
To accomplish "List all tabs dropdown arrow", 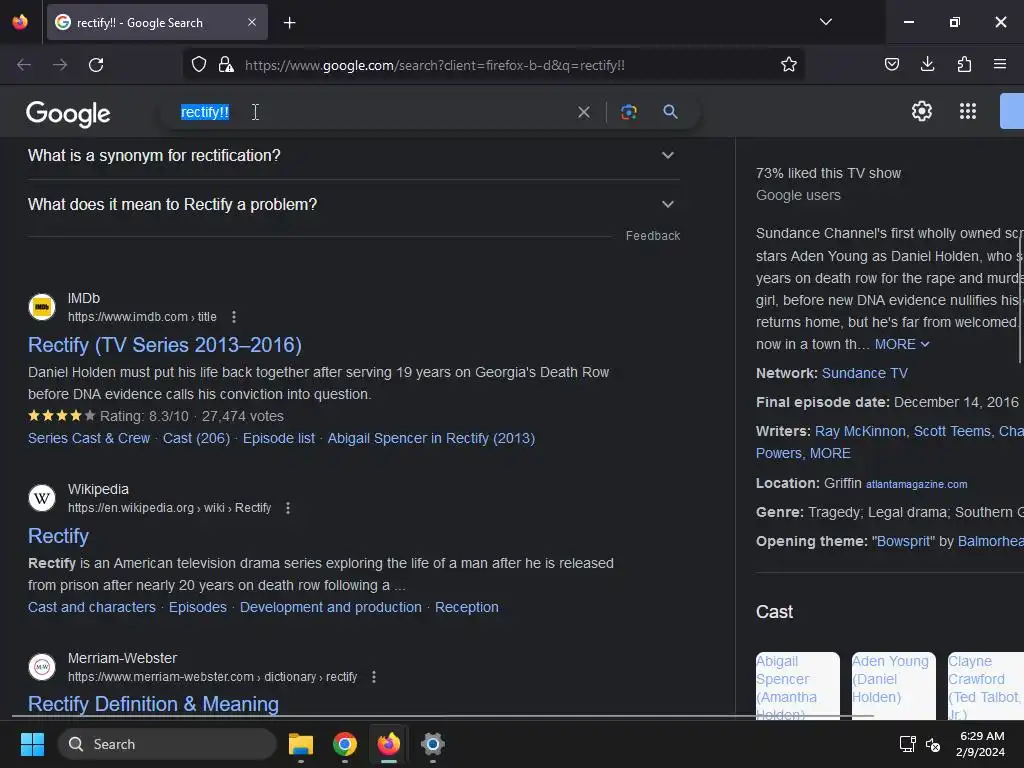I will (826, 22).
